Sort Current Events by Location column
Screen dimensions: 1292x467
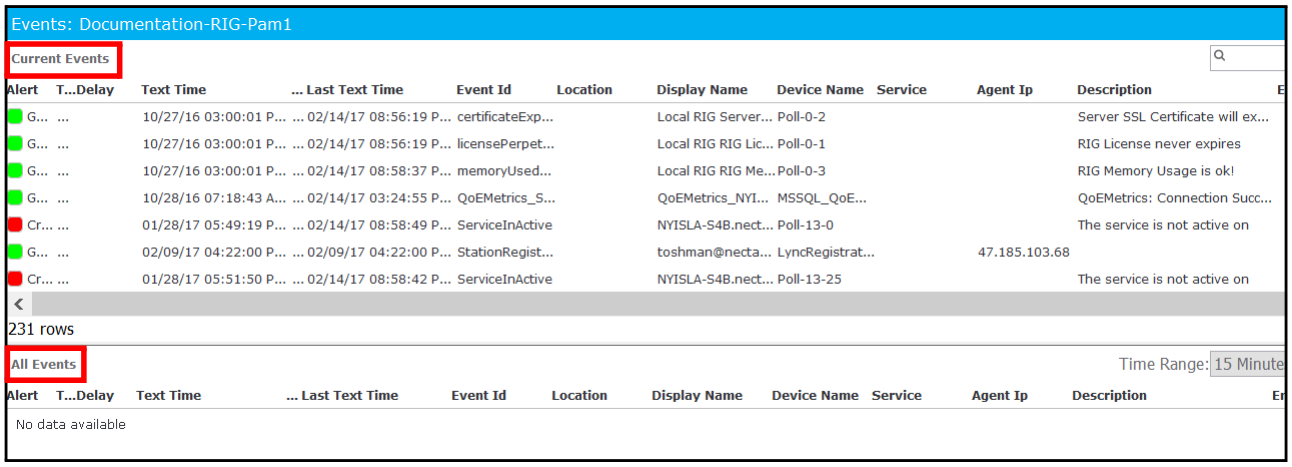(x=584, y=90)
